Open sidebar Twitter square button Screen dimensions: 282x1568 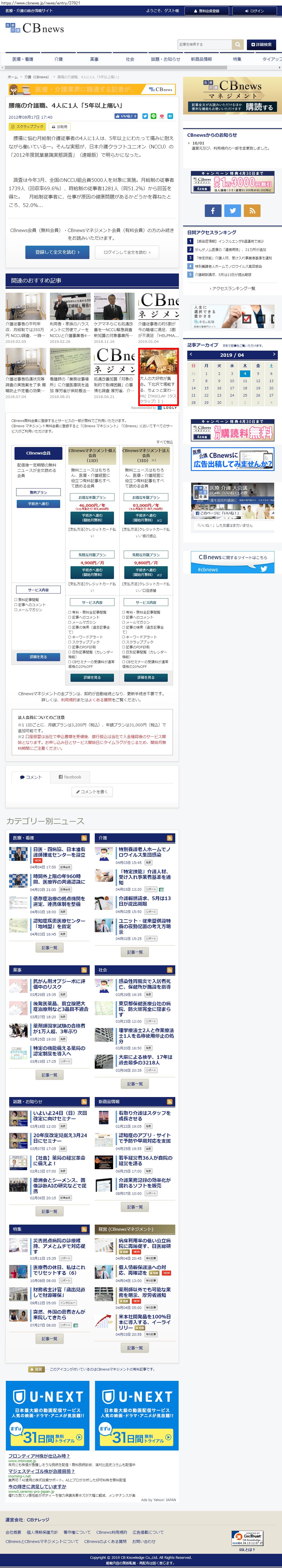pyautogui.click(x=232, y=211)
